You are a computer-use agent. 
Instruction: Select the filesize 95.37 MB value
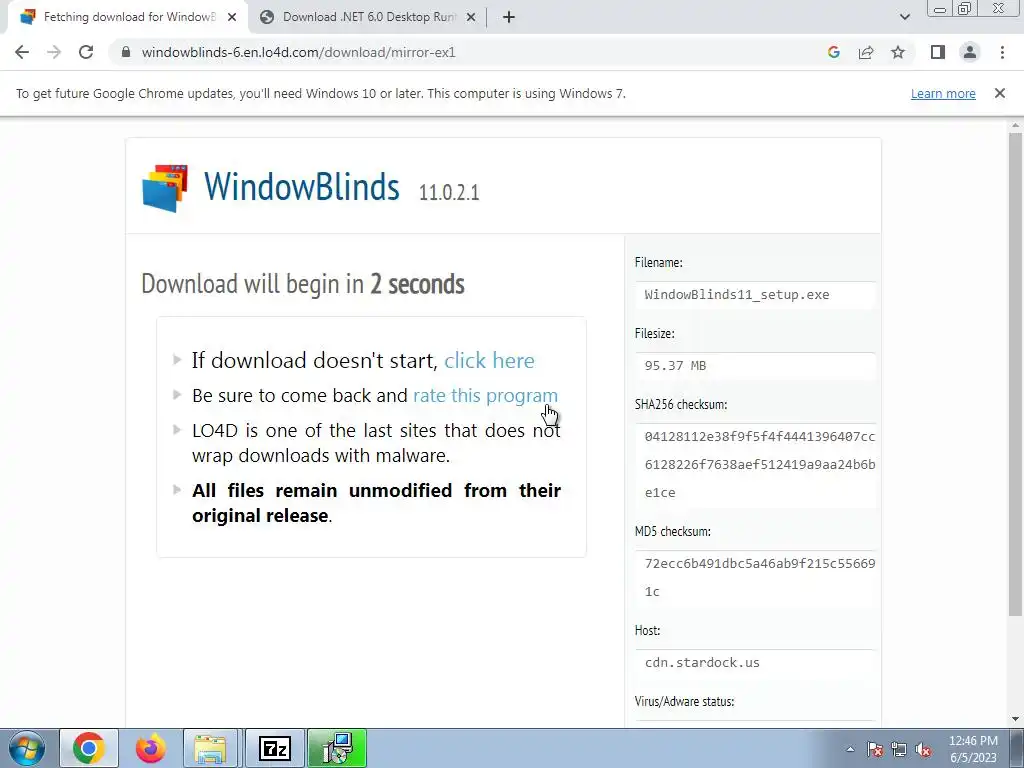pyautogui.click(x=675, y=366)
